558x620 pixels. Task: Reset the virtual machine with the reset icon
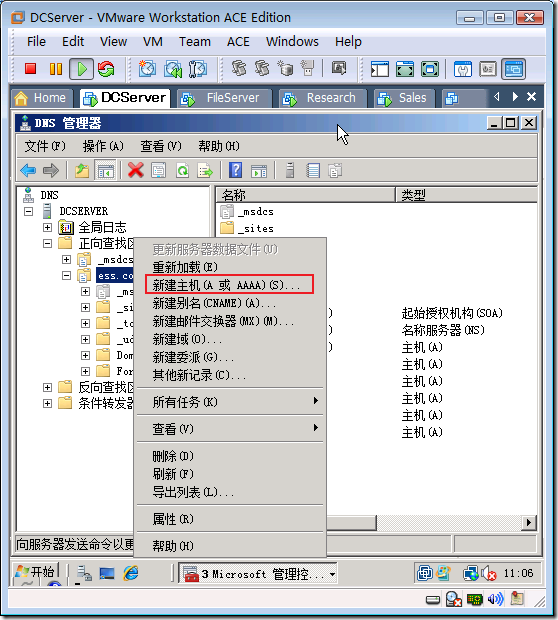coord(106,69)
